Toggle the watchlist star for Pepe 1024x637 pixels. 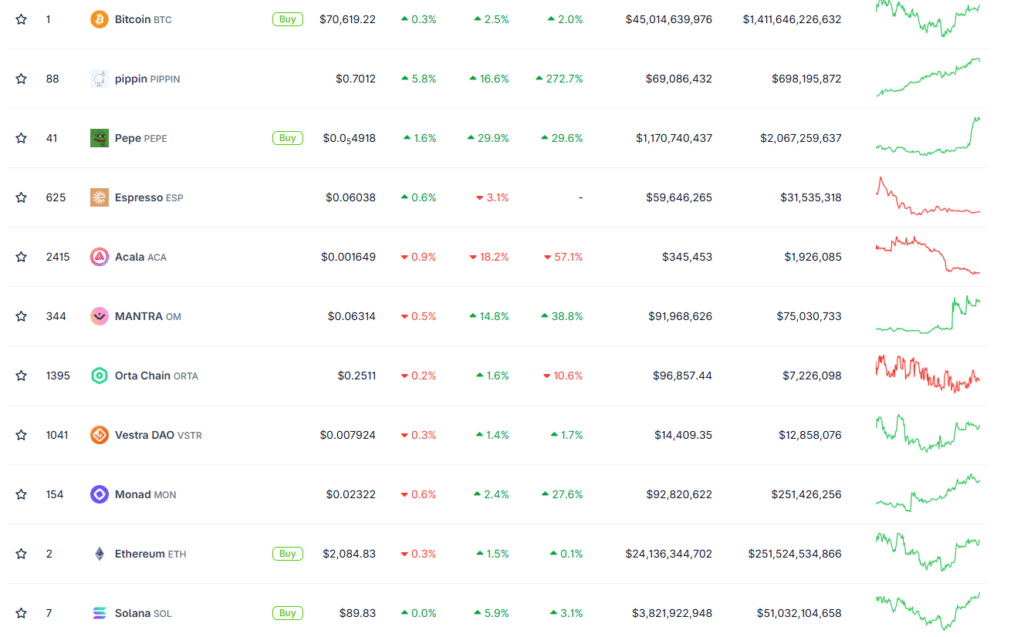(21, 138)
